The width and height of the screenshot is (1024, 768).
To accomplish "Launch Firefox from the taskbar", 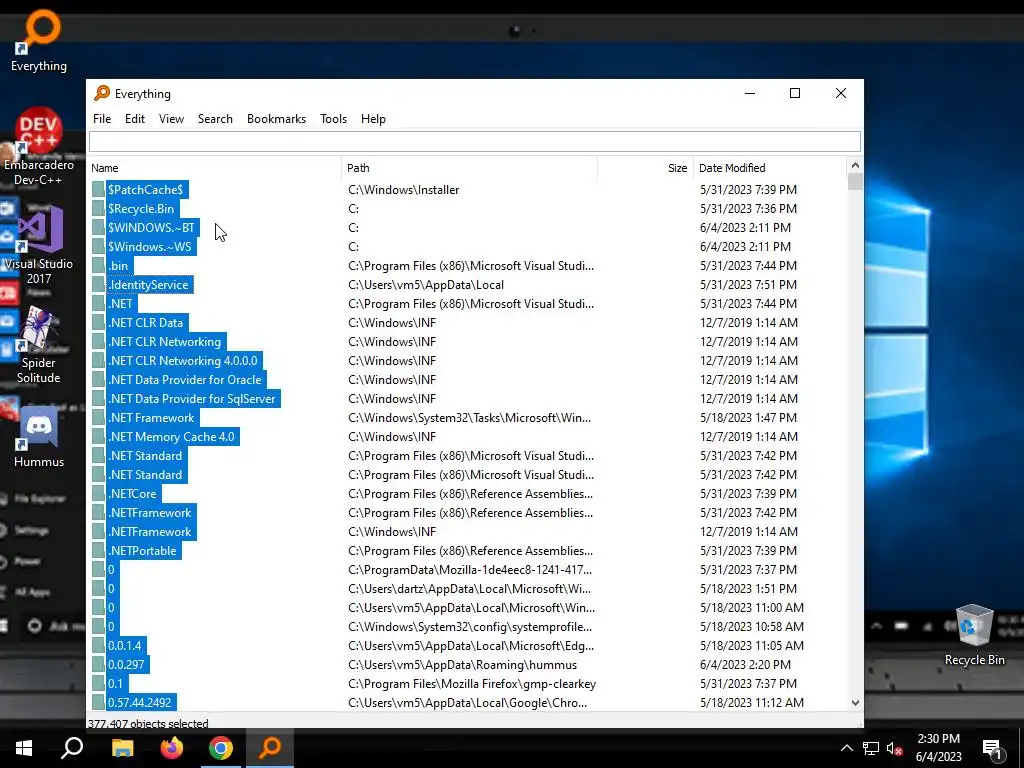I will tap(172, 748).
